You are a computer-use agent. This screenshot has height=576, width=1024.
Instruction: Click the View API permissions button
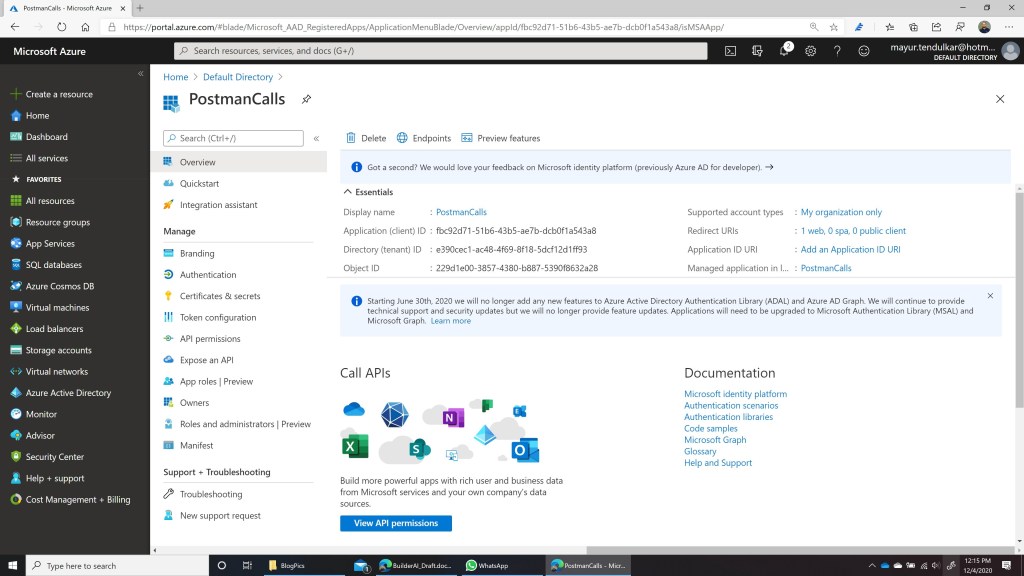tap(396, 523)
